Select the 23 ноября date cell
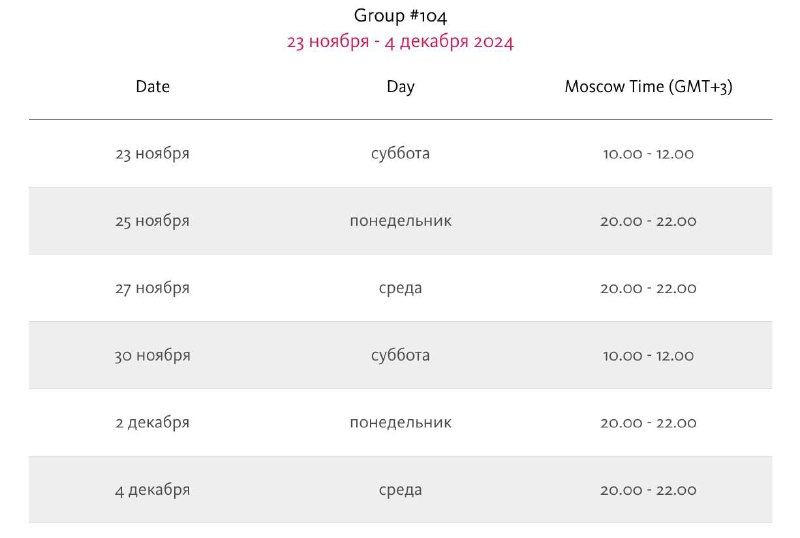 click(153, 154)
